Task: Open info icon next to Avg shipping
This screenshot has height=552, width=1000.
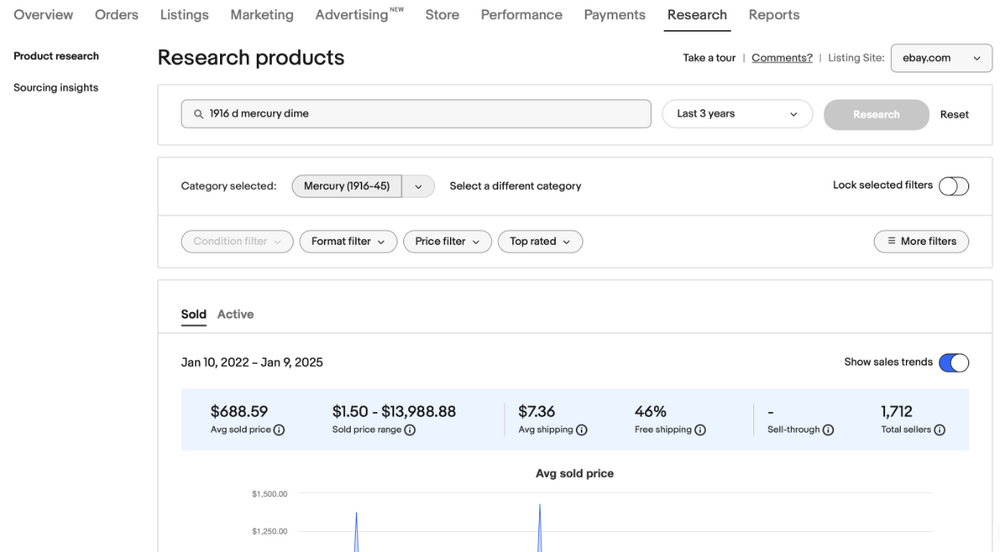Action: click(582, 430)
